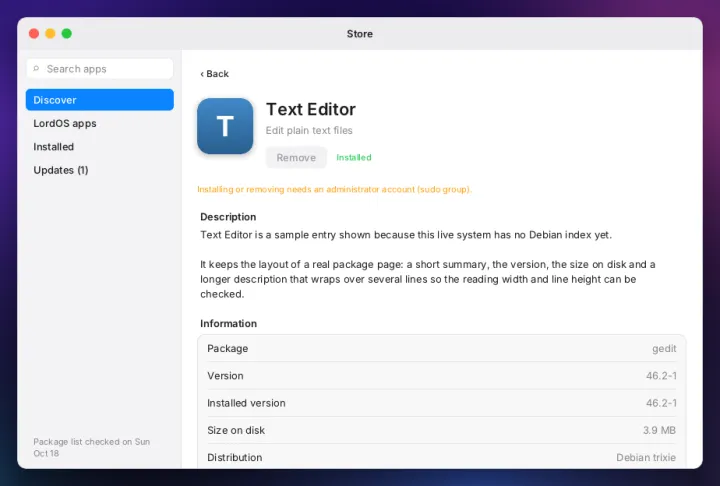Screen dimensions: 720x486
Task: Open Updates (1) section
Action: [x=61, y=170]
